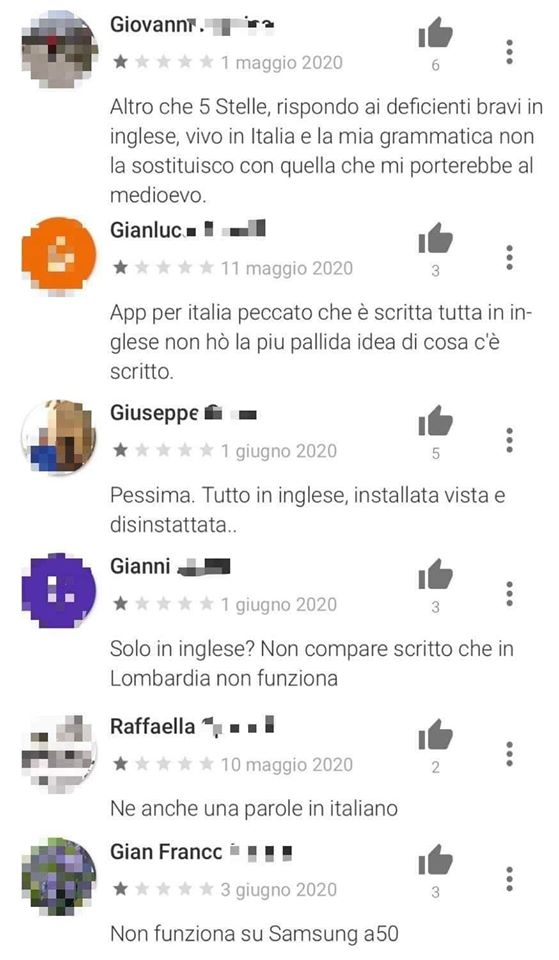Open three-dot menu for the 'Pessima' review
Viewport: 559px width, 960px height.
[x=509, y=440]
